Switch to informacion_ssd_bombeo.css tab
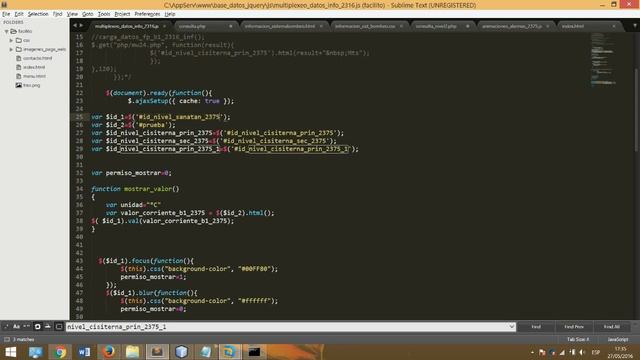Screen dimensions: 640x360 click(x=365, y=26)
